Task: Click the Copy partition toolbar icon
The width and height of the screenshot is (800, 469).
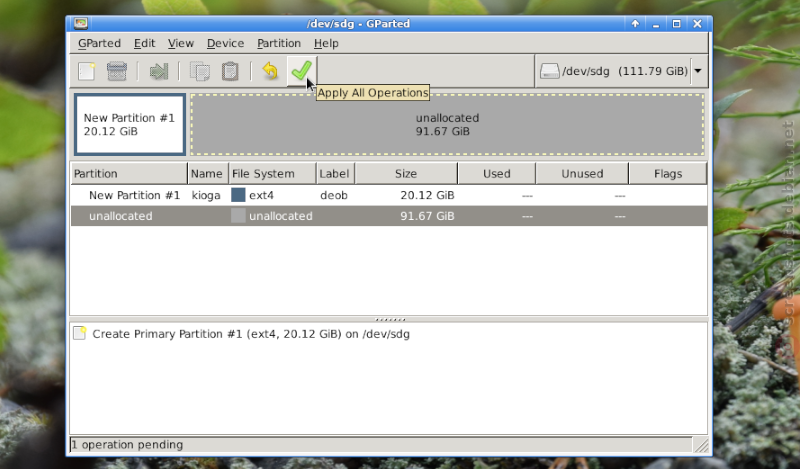Action: [x=199, y=71]
